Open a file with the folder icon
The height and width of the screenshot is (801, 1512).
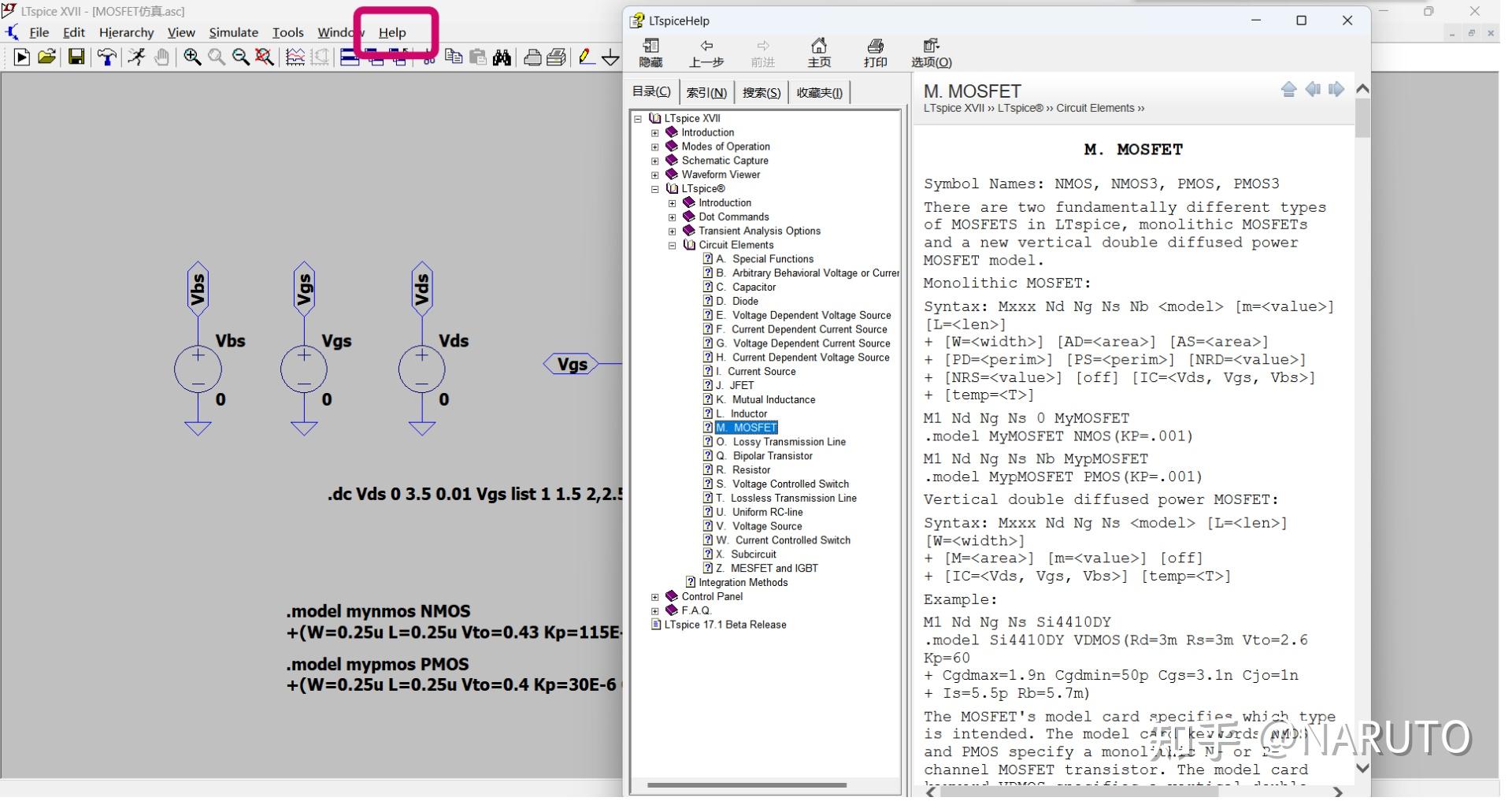point(46,57)
